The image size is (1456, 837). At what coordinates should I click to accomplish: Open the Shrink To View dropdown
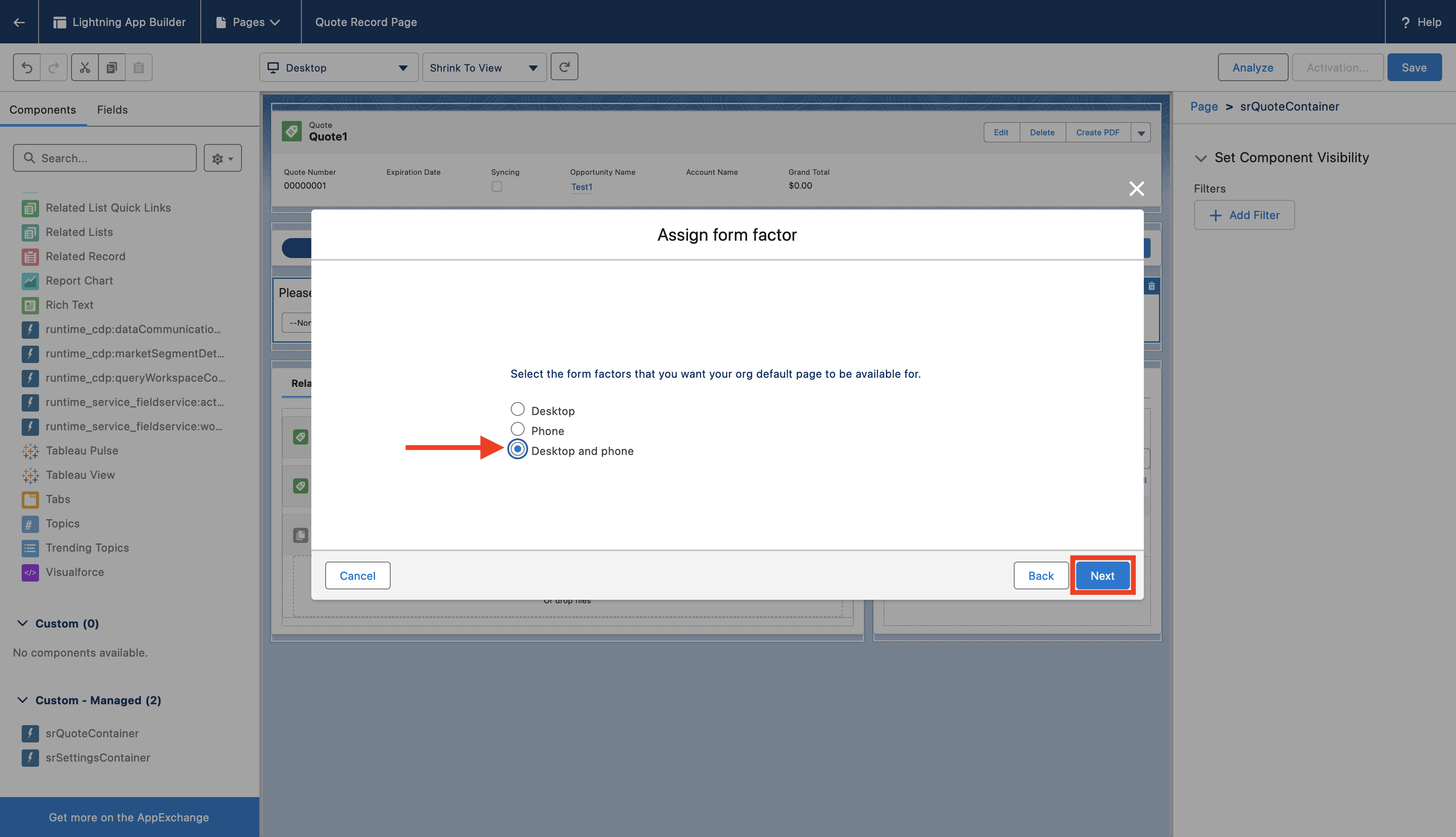484,68
